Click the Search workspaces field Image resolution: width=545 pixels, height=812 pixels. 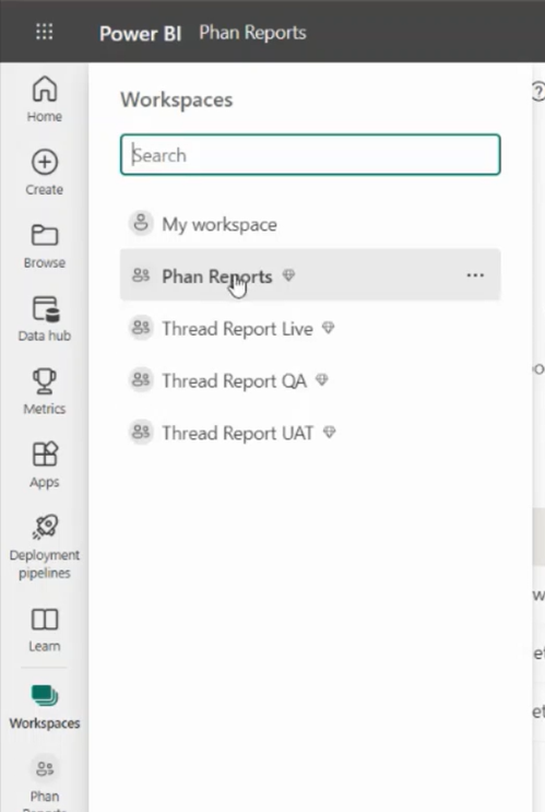310,155
